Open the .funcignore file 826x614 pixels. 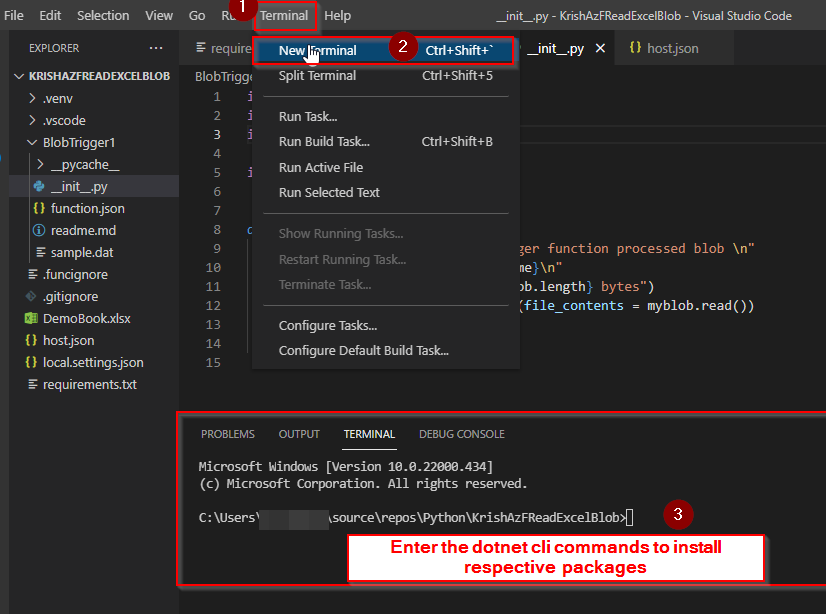pos(75,275)
